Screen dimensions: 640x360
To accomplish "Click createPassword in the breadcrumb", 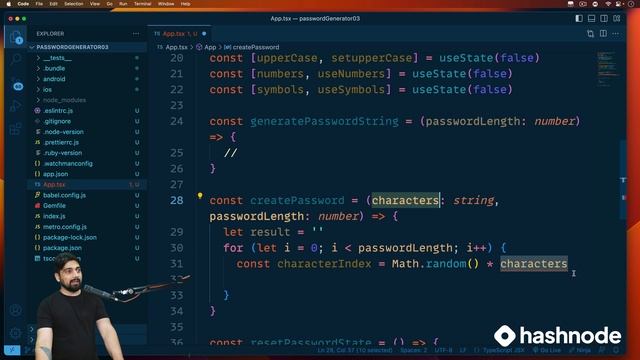I will (x=256, y=47).
